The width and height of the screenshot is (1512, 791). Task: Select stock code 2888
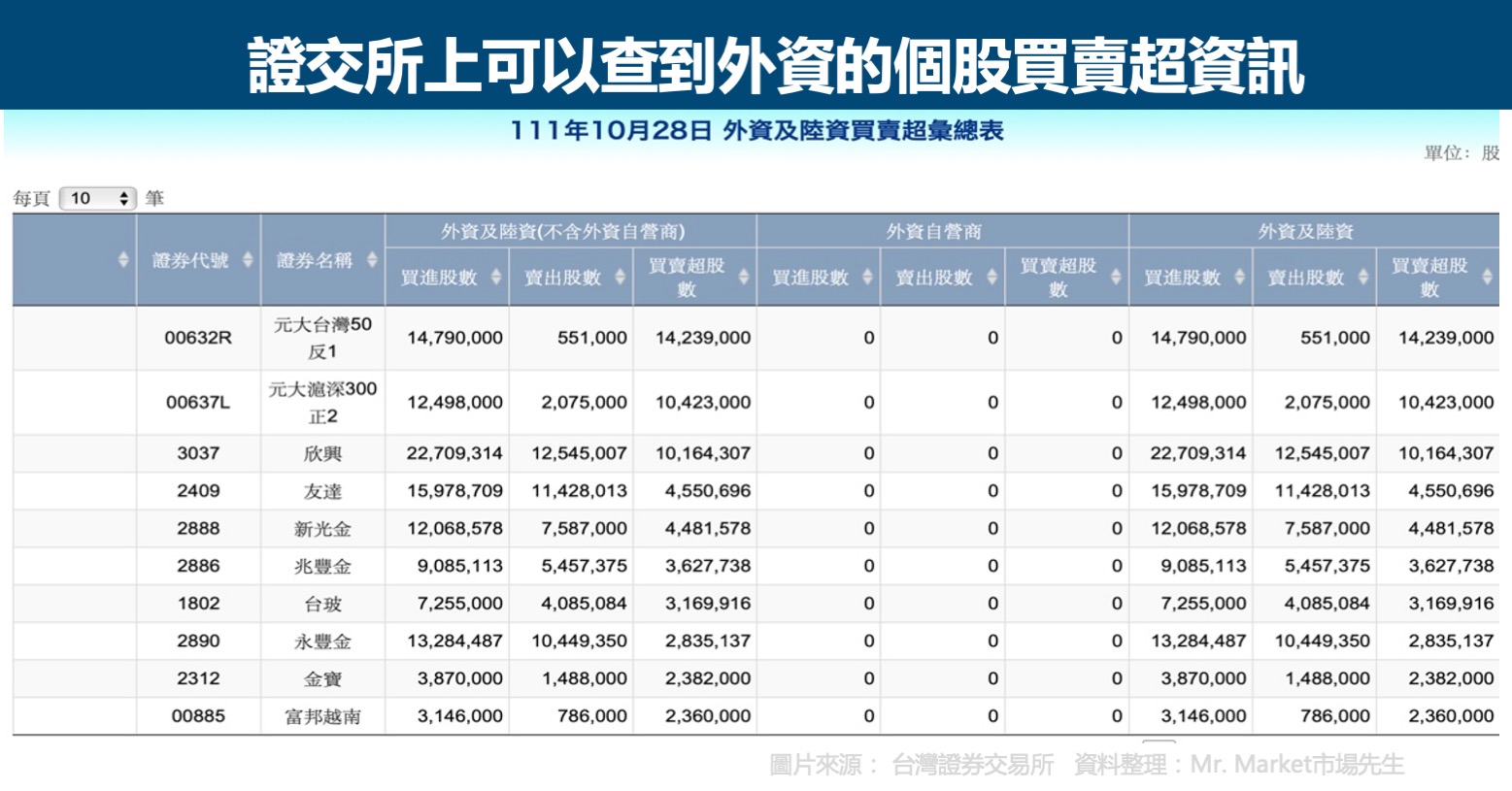click(198, 529)
